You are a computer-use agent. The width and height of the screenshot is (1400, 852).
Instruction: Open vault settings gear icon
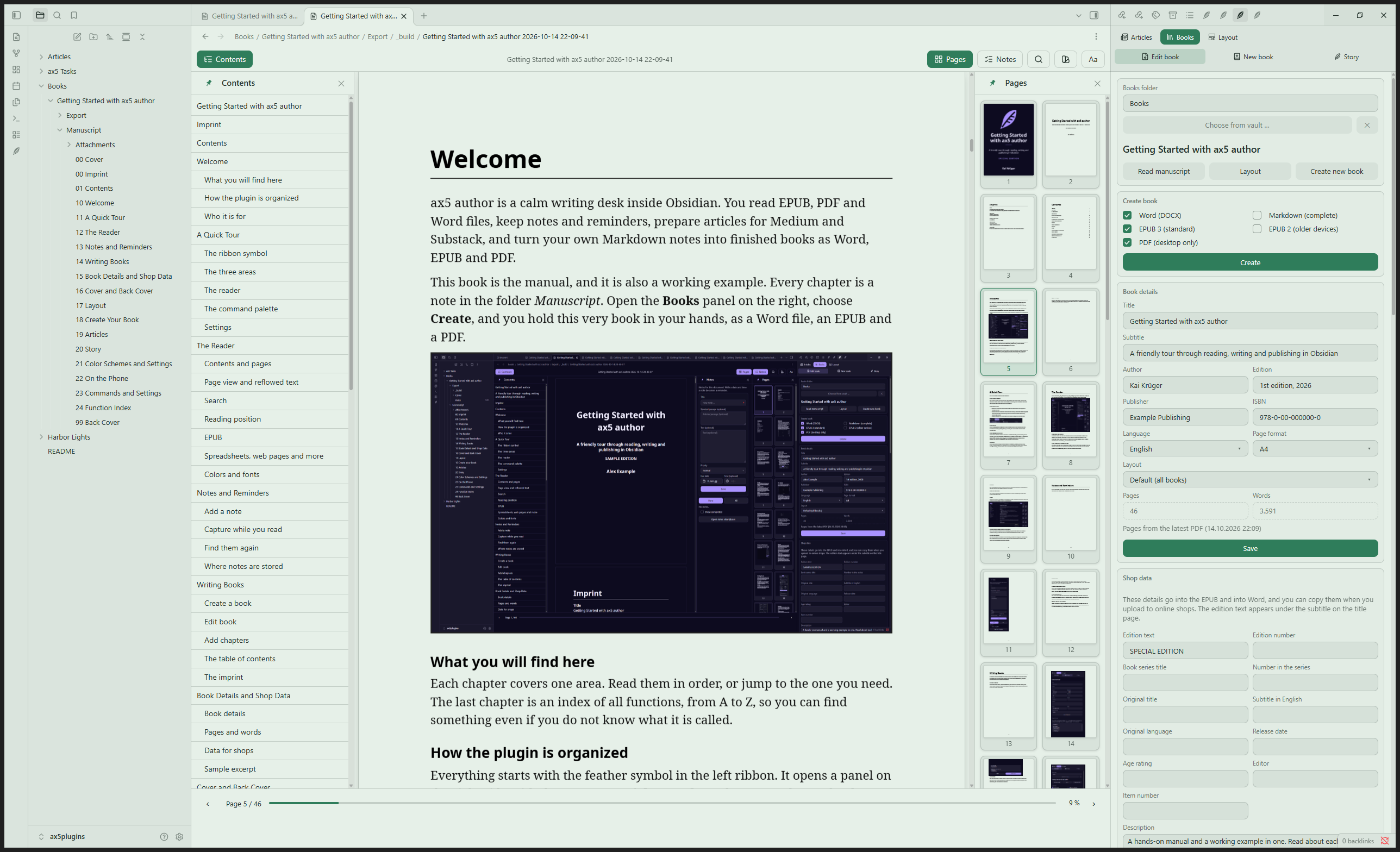point(179,837)
